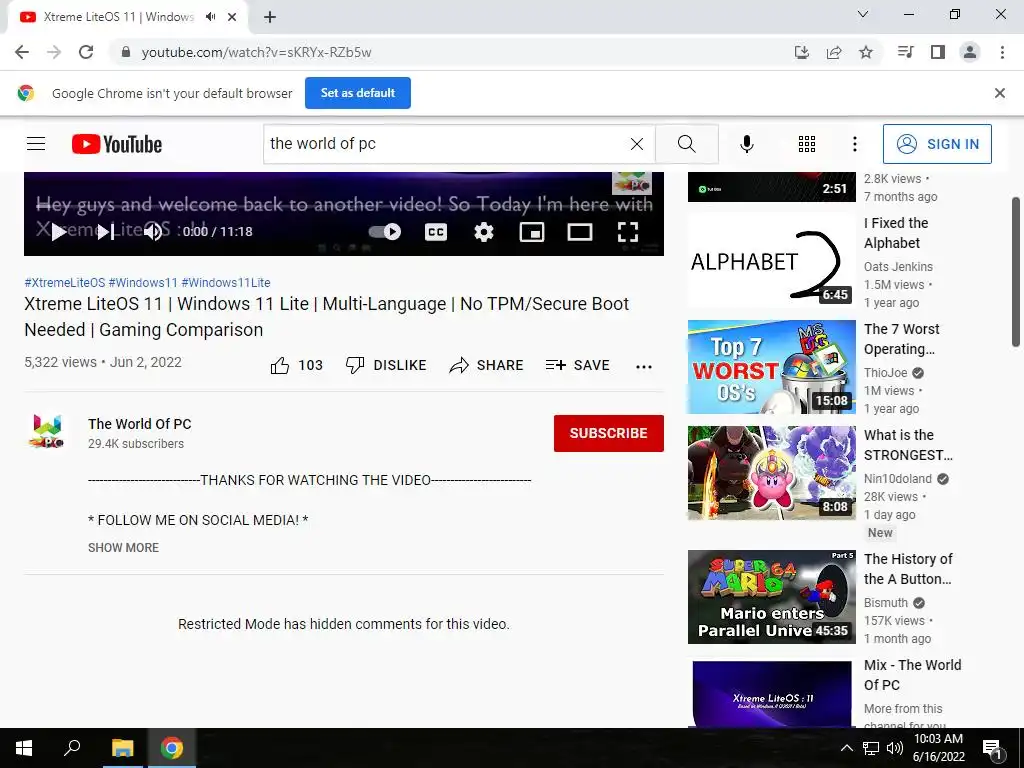Open more actions menu beside SAVE
The image size is (1024, 768).
tap(644, 366)
